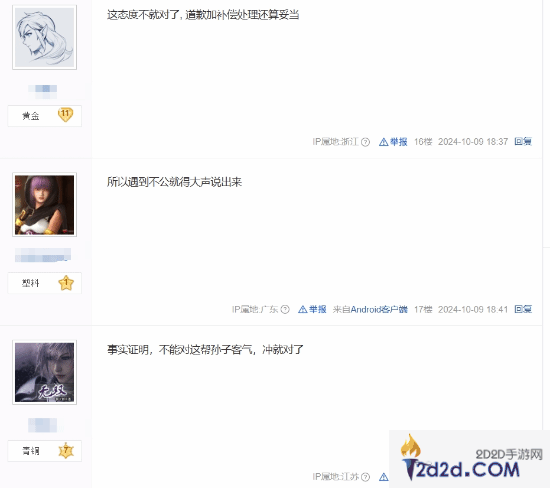Image resolution: width=550 pixels, height=488 pixels.
Task: Click the blurred username under the sketch avatar
Action: point(42,90)
